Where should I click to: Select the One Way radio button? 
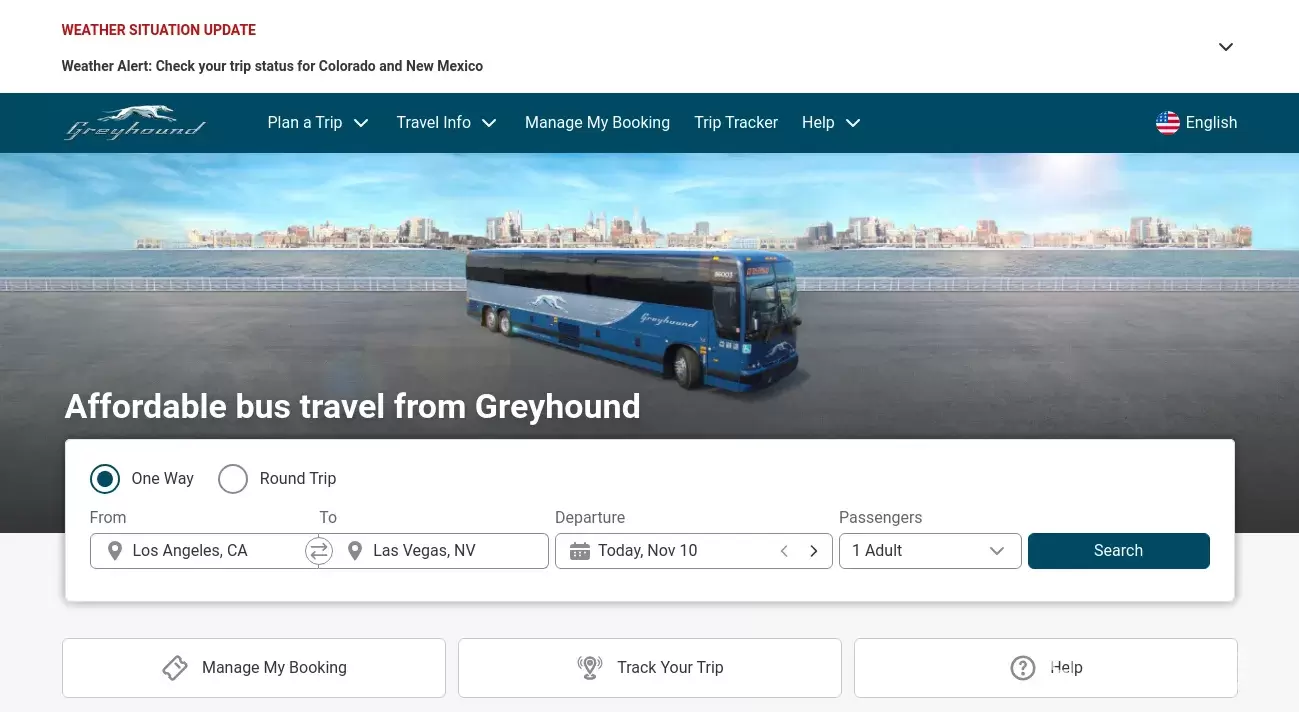(x=105, y=479)
